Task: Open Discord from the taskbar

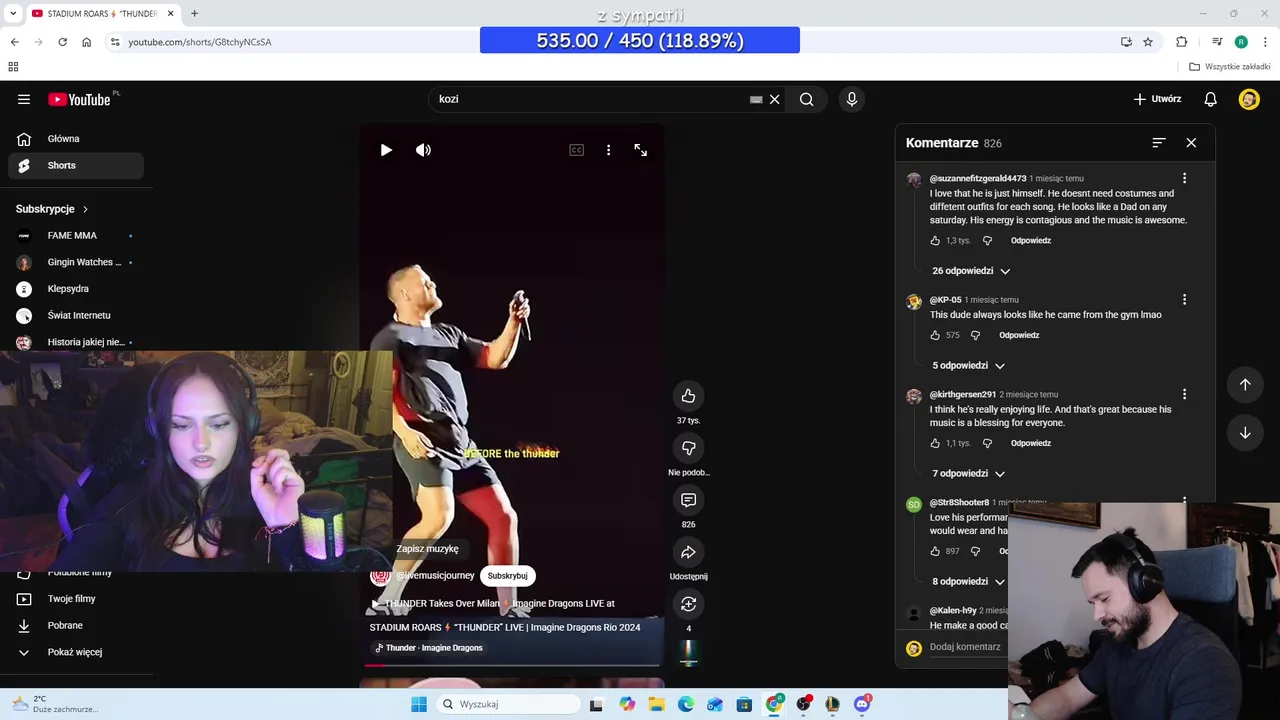Action: (x=862, y=704)
